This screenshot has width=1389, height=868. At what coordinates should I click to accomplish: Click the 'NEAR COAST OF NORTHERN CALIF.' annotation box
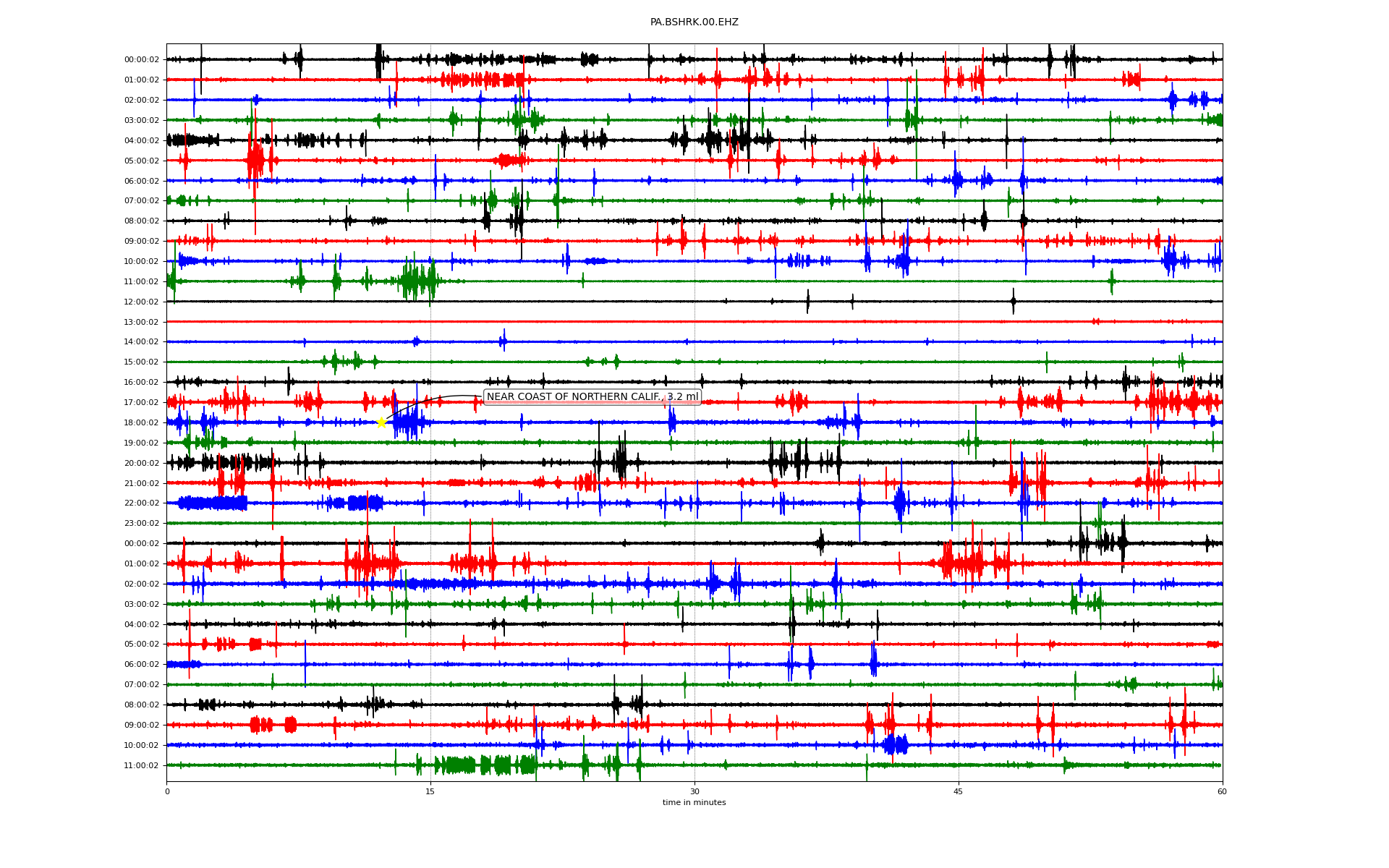[x=592, y=397]
